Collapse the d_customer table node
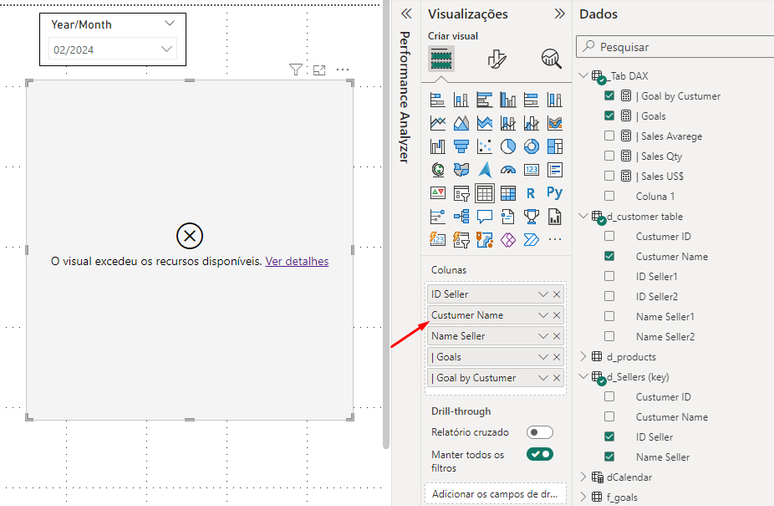 tap(583, 216)
